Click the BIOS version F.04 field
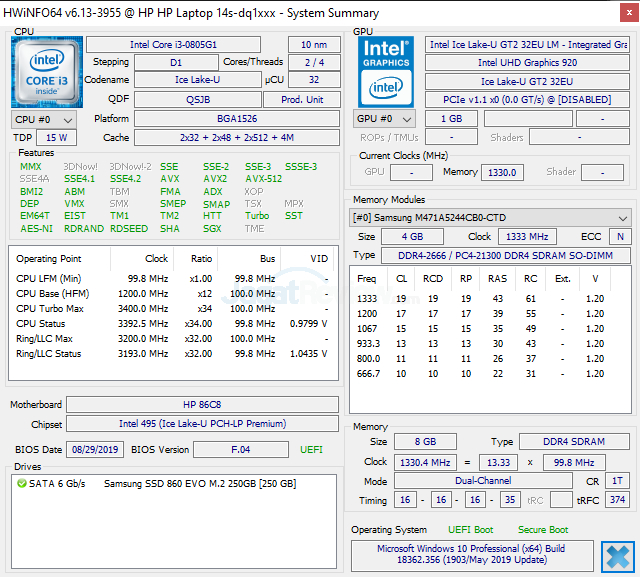This screenshot has width=640, height=577. point(241,450)
